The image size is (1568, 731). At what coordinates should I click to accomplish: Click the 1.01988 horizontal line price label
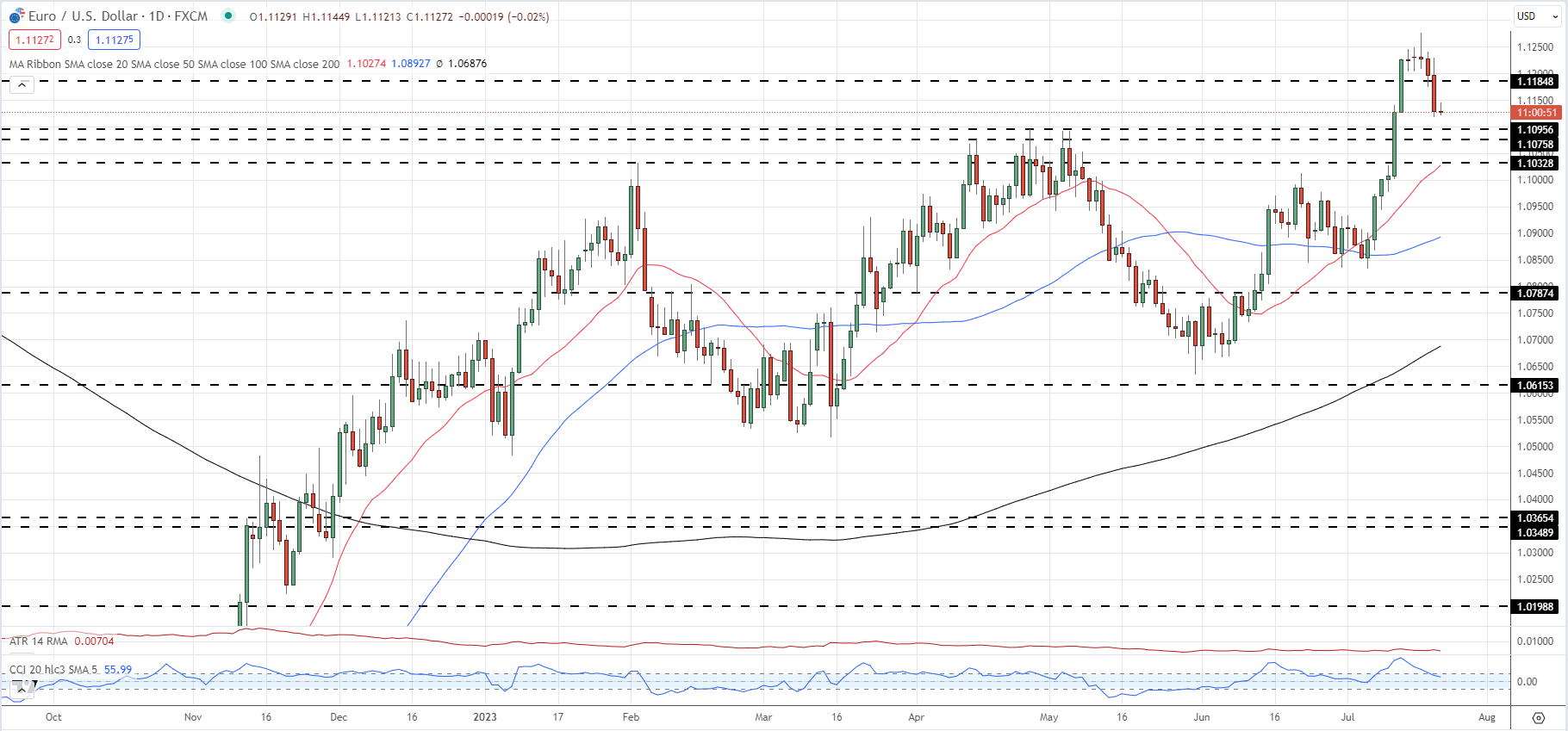point(1535,607)
